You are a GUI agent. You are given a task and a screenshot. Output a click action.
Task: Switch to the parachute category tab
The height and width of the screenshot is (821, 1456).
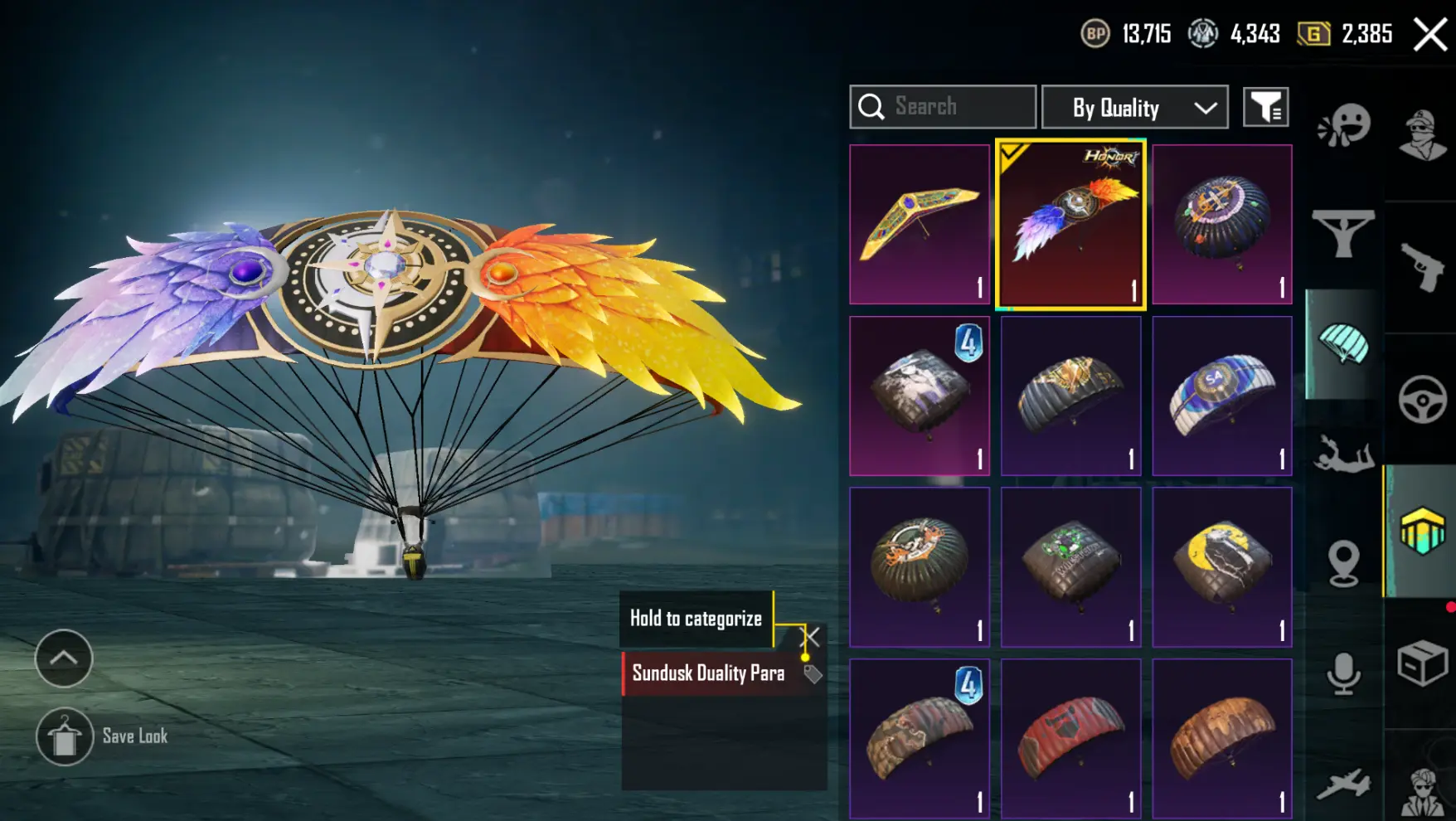click(1343, 344)
